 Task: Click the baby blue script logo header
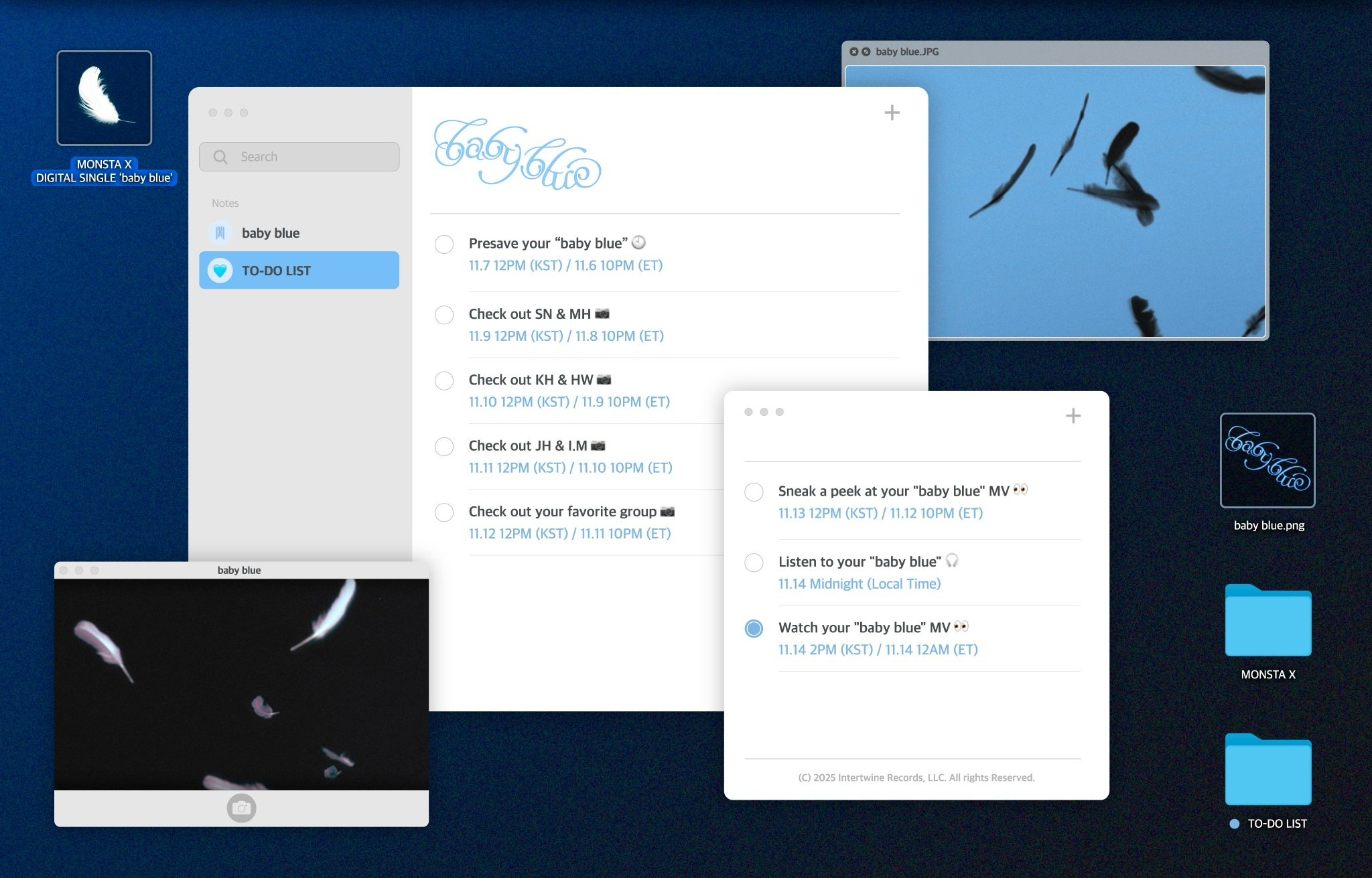(517, 154)
